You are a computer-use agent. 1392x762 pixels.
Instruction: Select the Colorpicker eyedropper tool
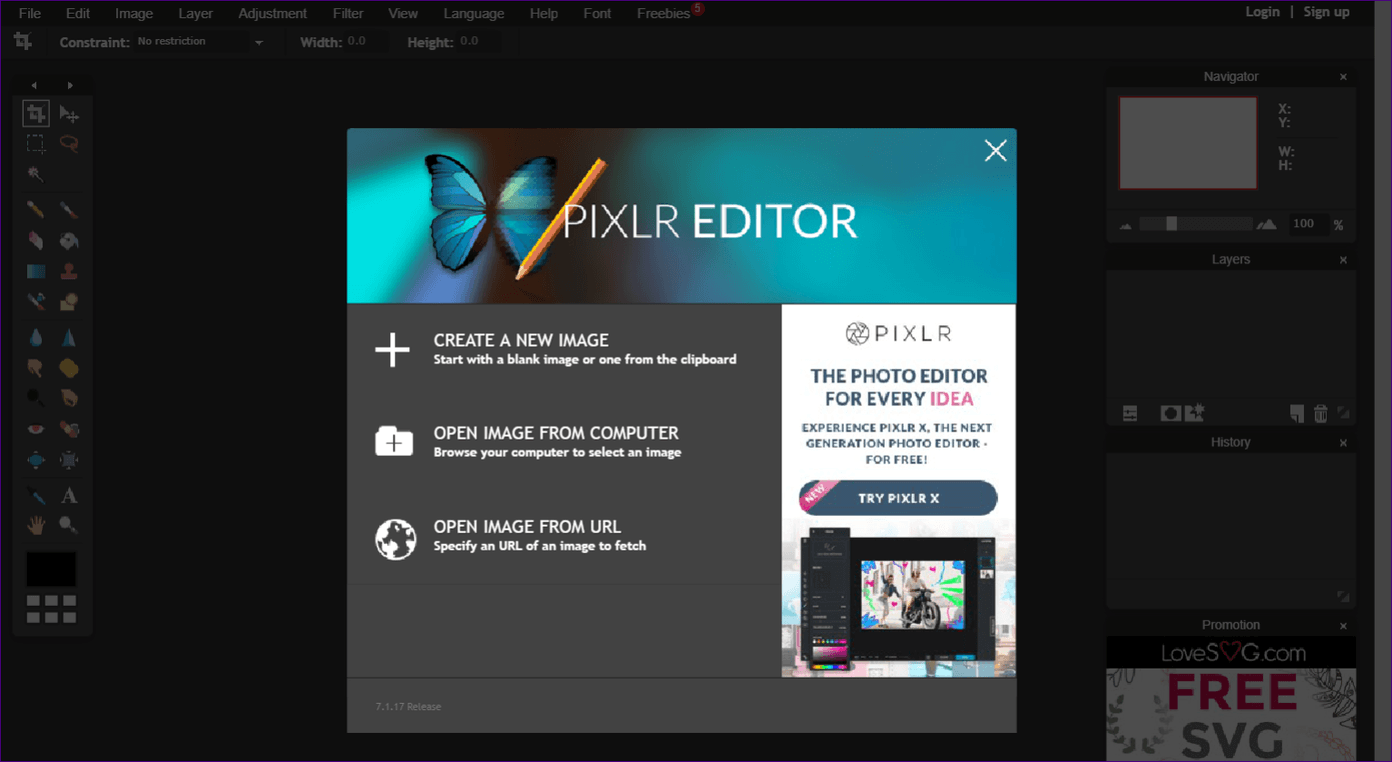(36, 496)
